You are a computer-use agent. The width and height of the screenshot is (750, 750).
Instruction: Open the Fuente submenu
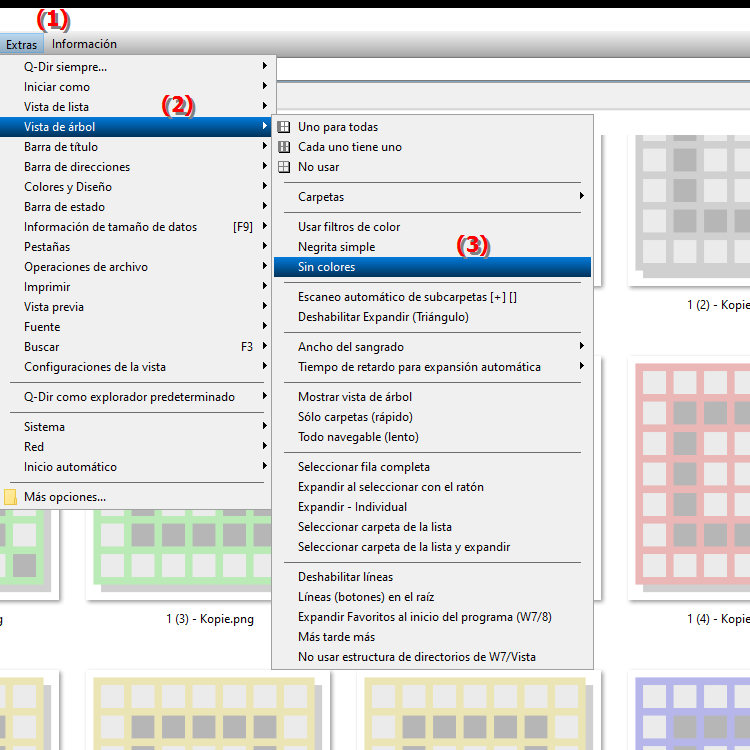136,327
